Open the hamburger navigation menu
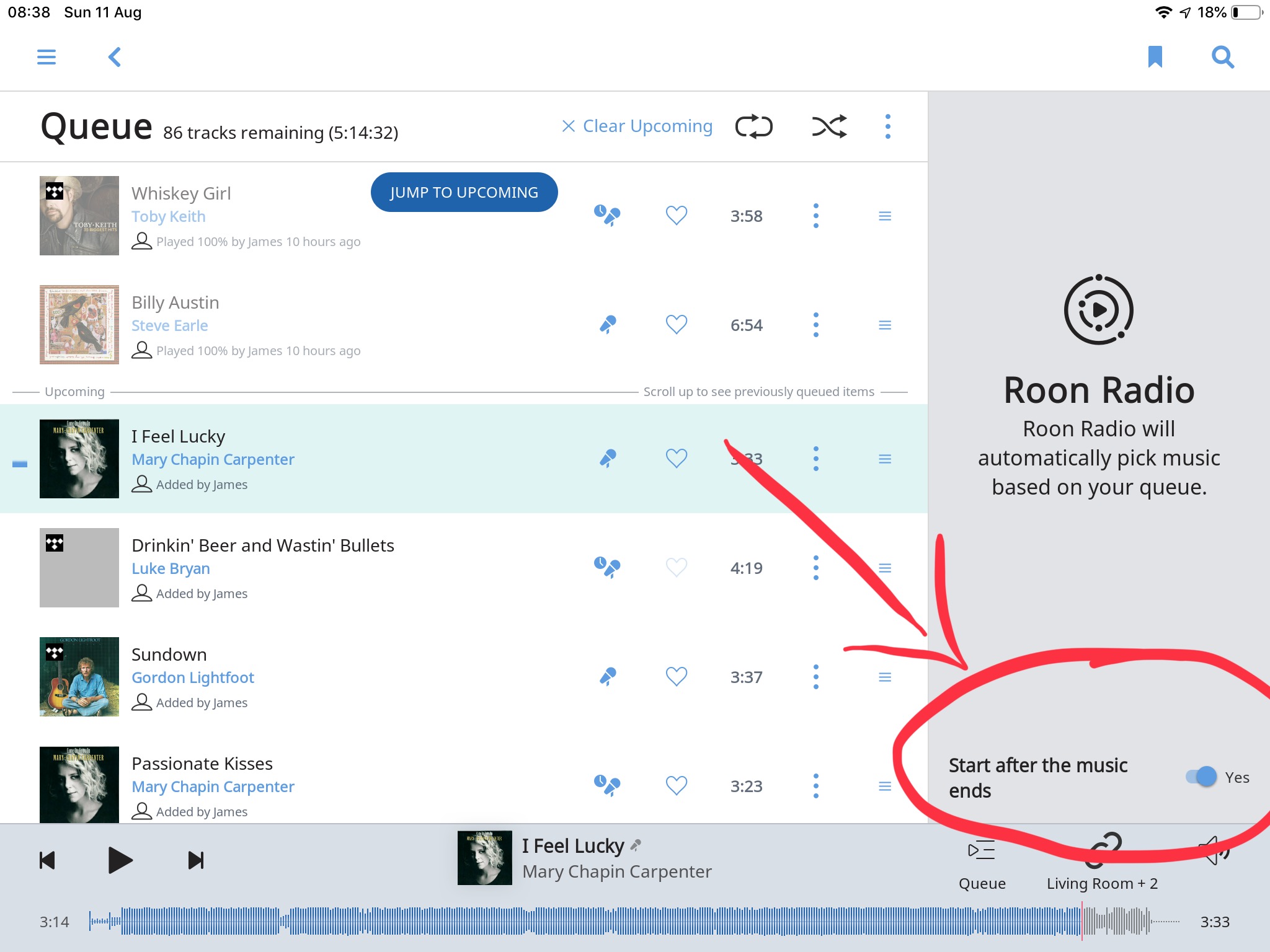 coord(47,57)
